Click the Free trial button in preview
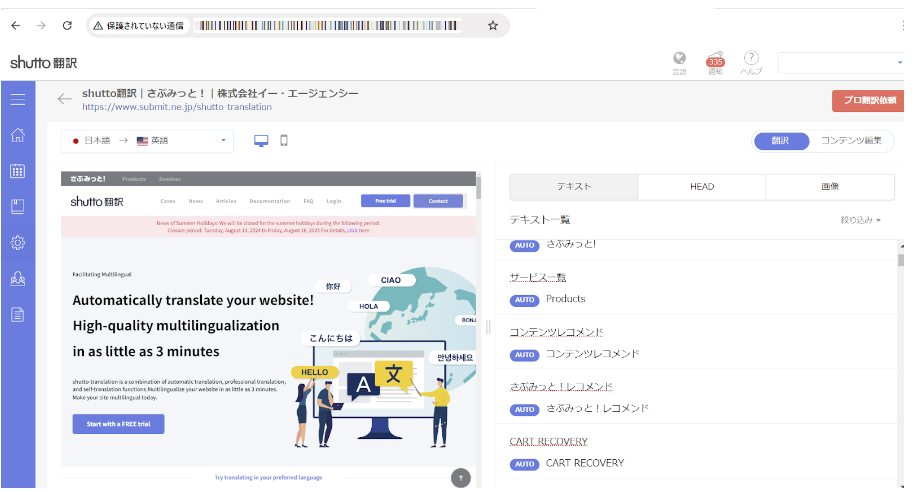Image resolution: width=912 pixels, height=492 pixels. (385, 201)
